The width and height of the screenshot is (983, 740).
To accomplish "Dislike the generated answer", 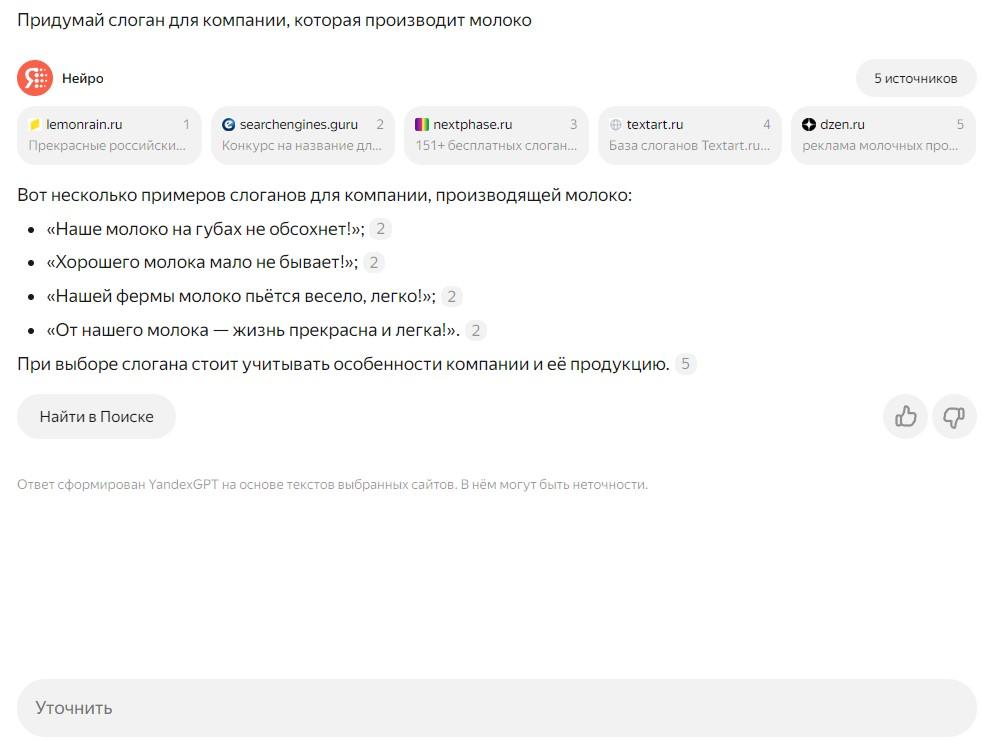I will pyautogui.click(x=953, y=416).
